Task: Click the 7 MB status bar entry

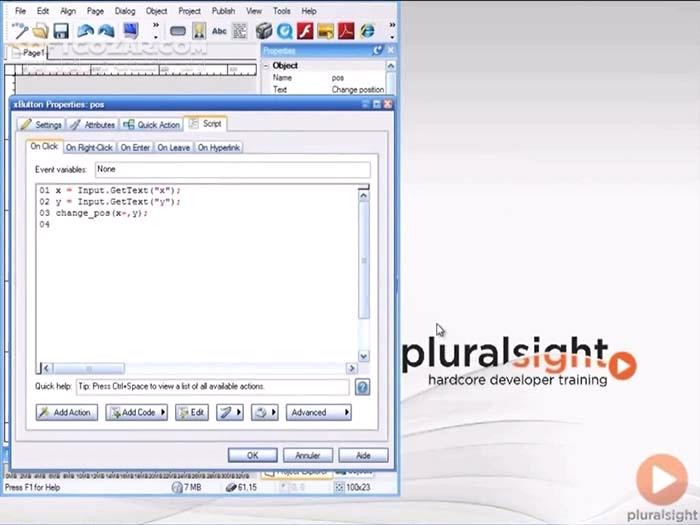Action: 187,487
